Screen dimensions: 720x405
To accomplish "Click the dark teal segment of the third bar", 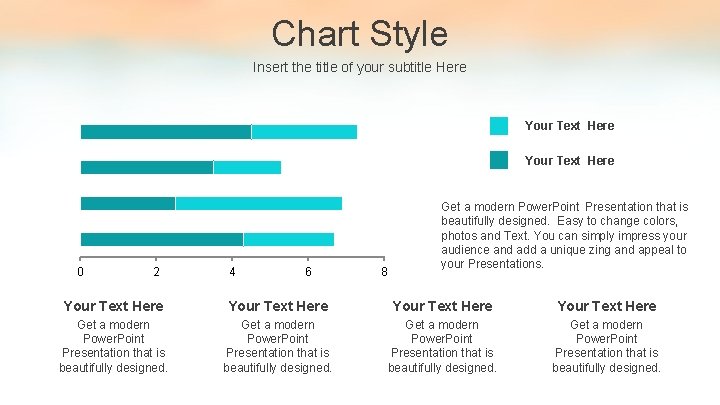I will [x=128, y=203].
